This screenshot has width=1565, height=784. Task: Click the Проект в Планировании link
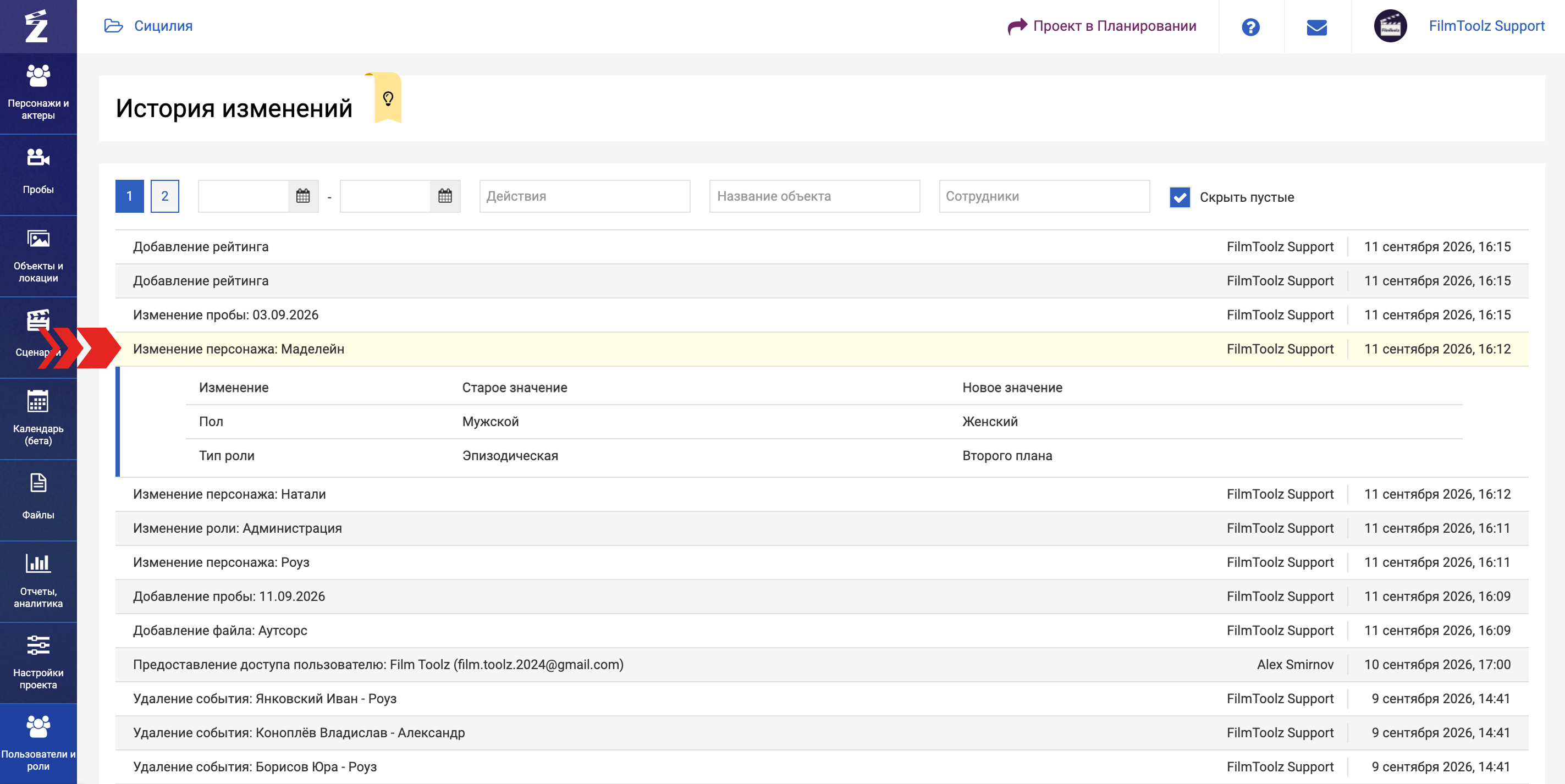[x=1101, y=26]
